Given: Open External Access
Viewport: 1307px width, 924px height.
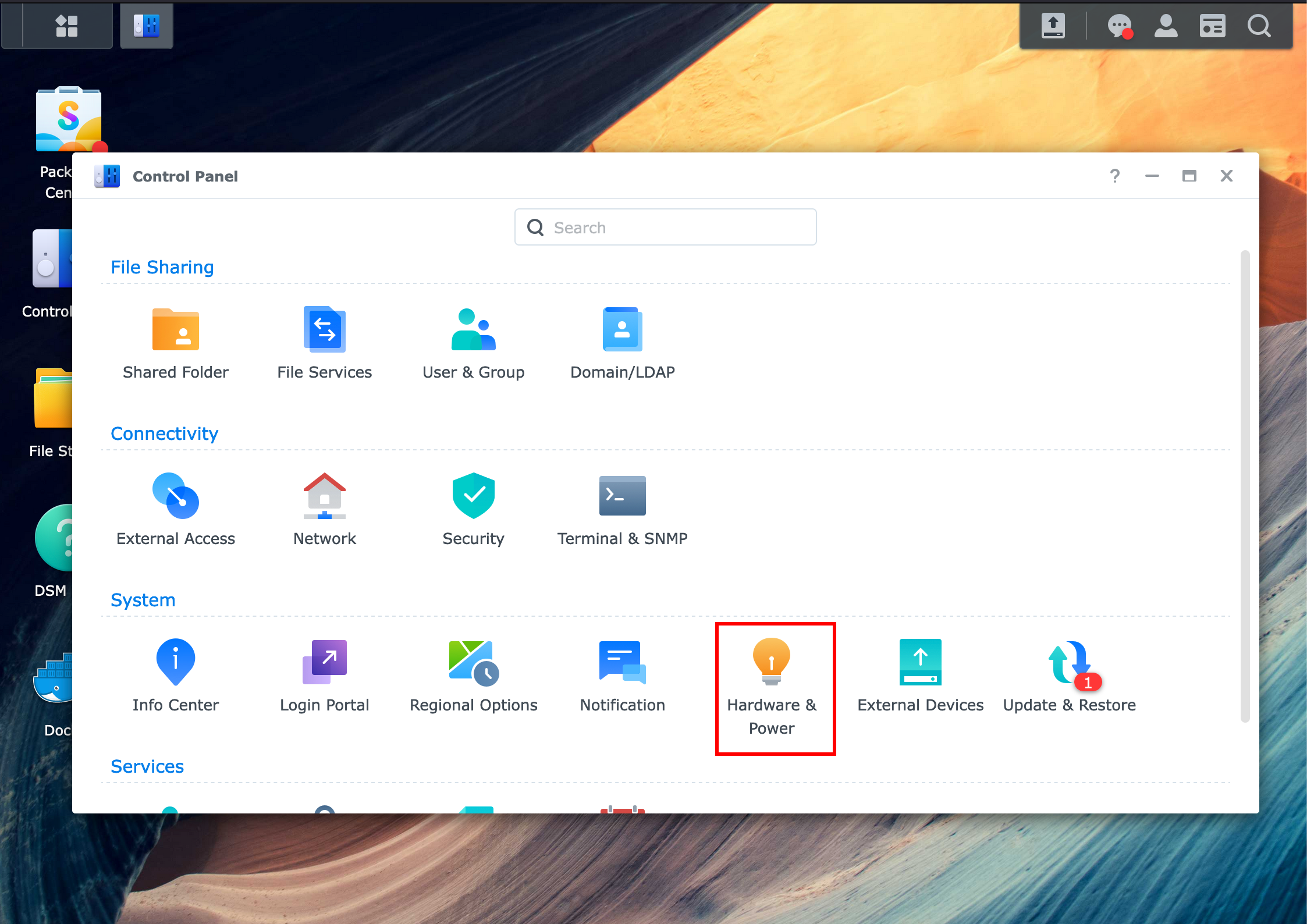Looking at the screenshot, I should point(175,510).
